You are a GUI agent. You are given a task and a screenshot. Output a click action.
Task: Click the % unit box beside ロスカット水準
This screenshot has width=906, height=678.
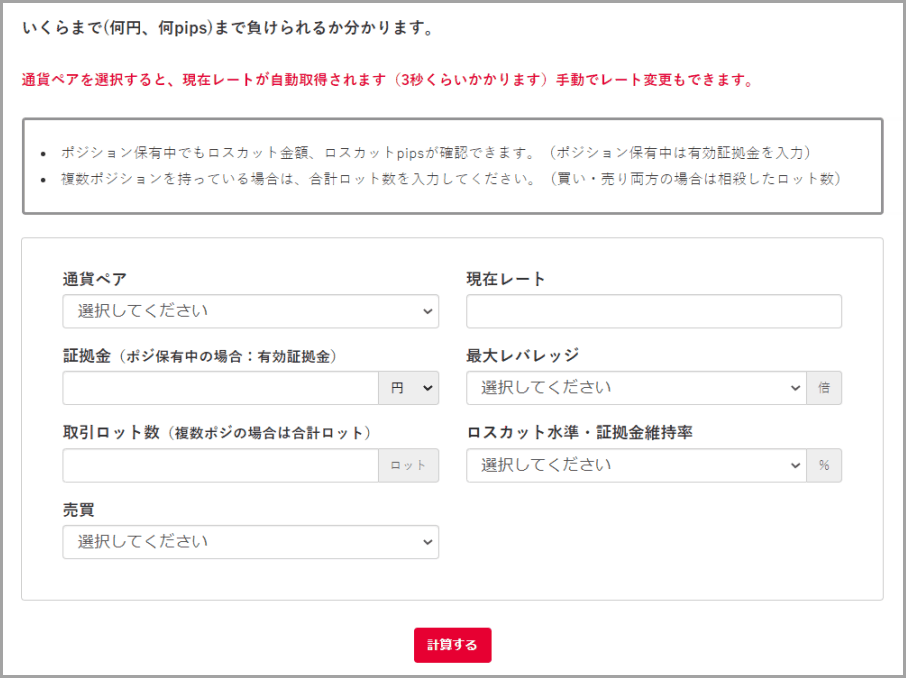(x=824, y=465)
